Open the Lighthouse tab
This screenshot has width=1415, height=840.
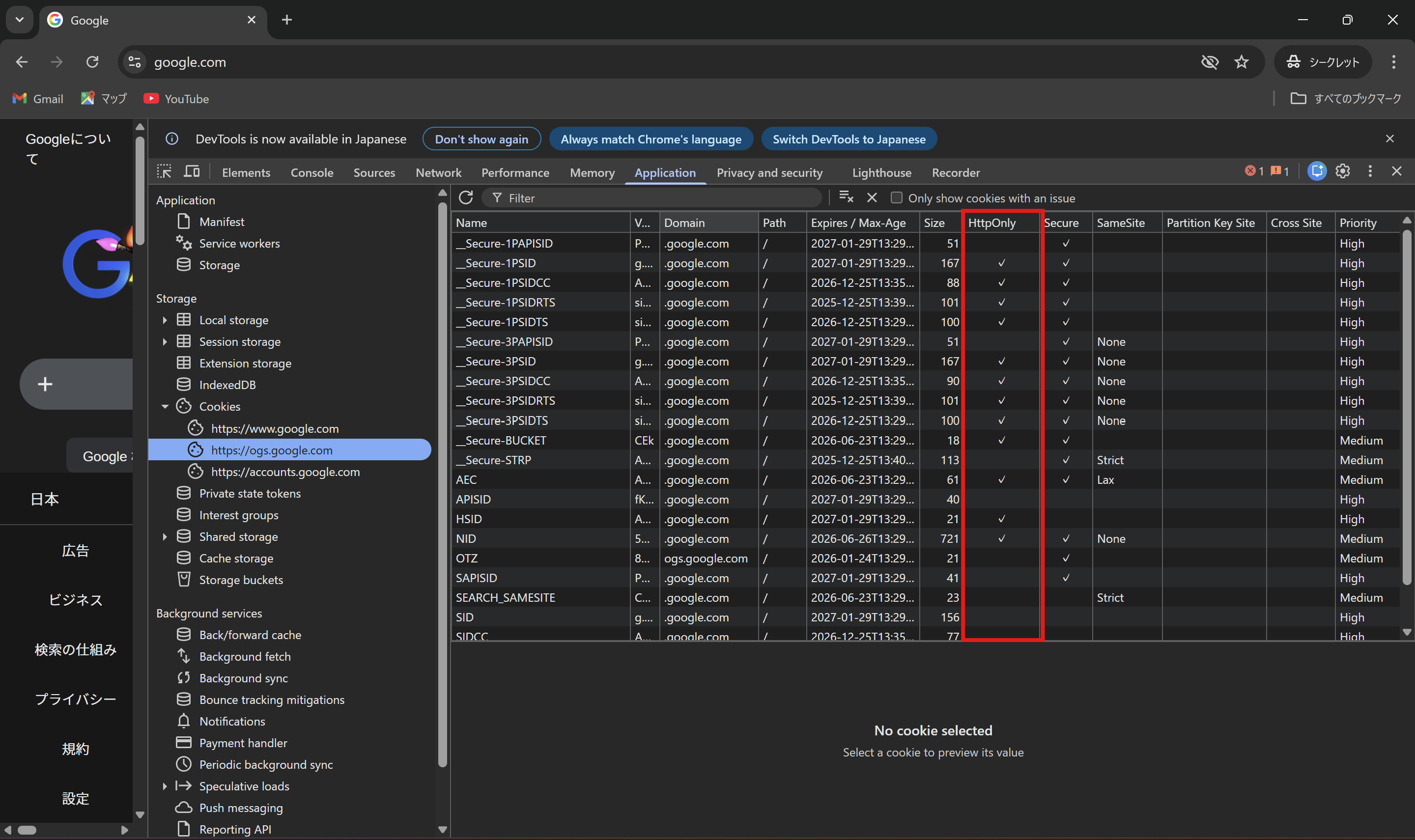pyautogui.click(x=881, y=172)
